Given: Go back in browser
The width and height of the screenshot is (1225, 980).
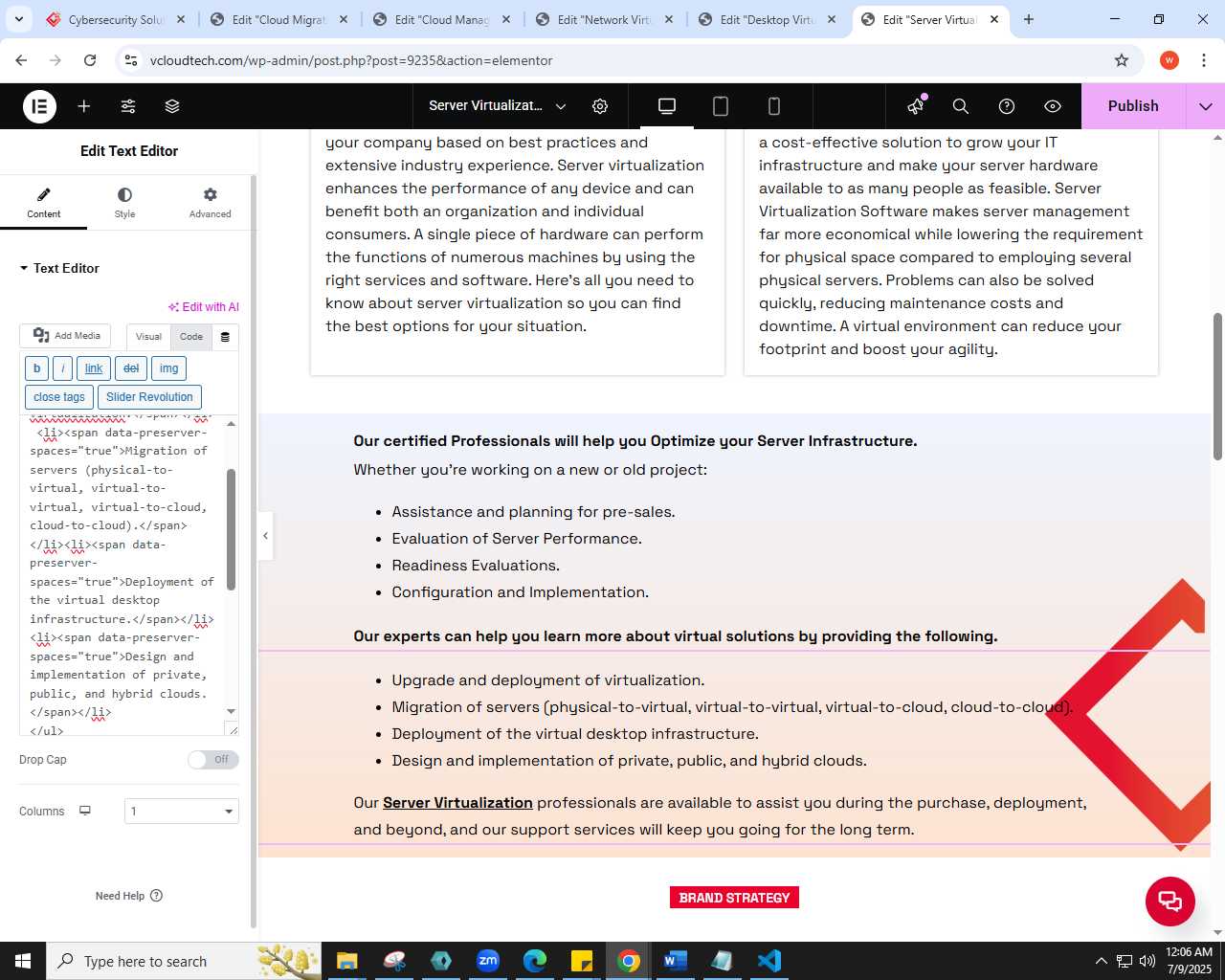Looking at the screenshot, I should click(22, 60).
